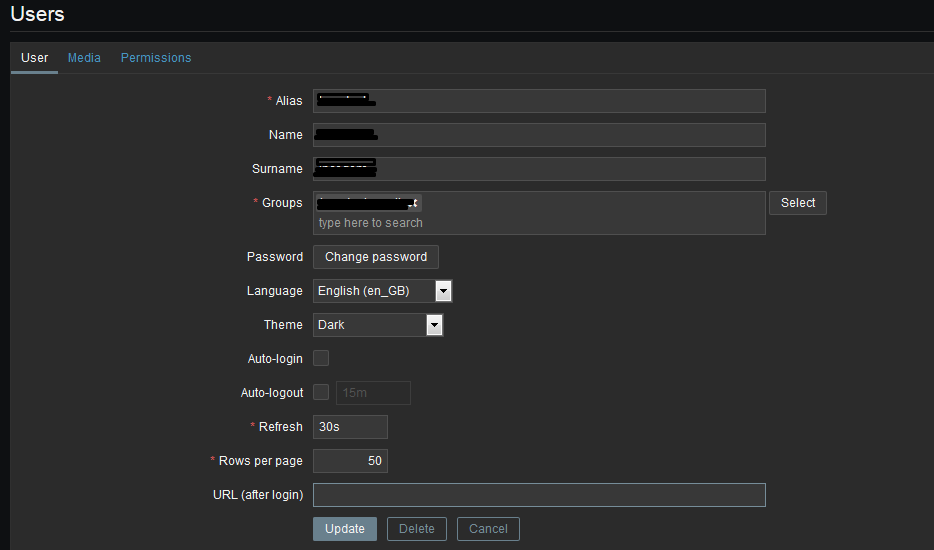Click the Rows per page field
Viewport: 934px width, 550px height.
350,461
